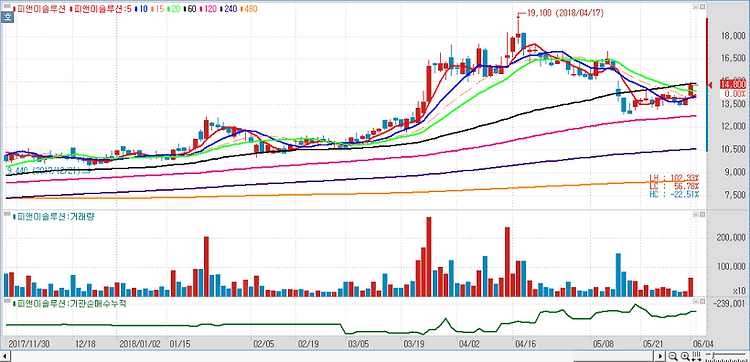Click the -239,001 indicator axis value
The height and width of the screenshot is (362, 750).
pyautogui.click(x=729, y=303)
